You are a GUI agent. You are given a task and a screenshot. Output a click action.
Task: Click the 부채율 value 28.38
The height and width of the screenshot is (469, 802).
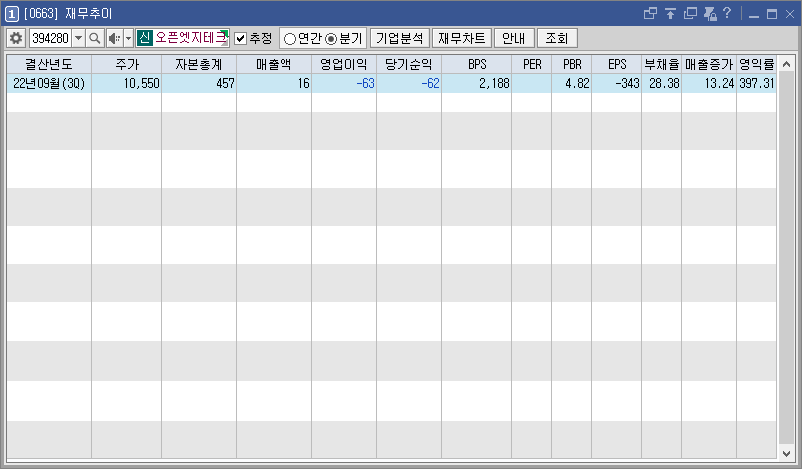pyautogui.click(x=662, y=83)
